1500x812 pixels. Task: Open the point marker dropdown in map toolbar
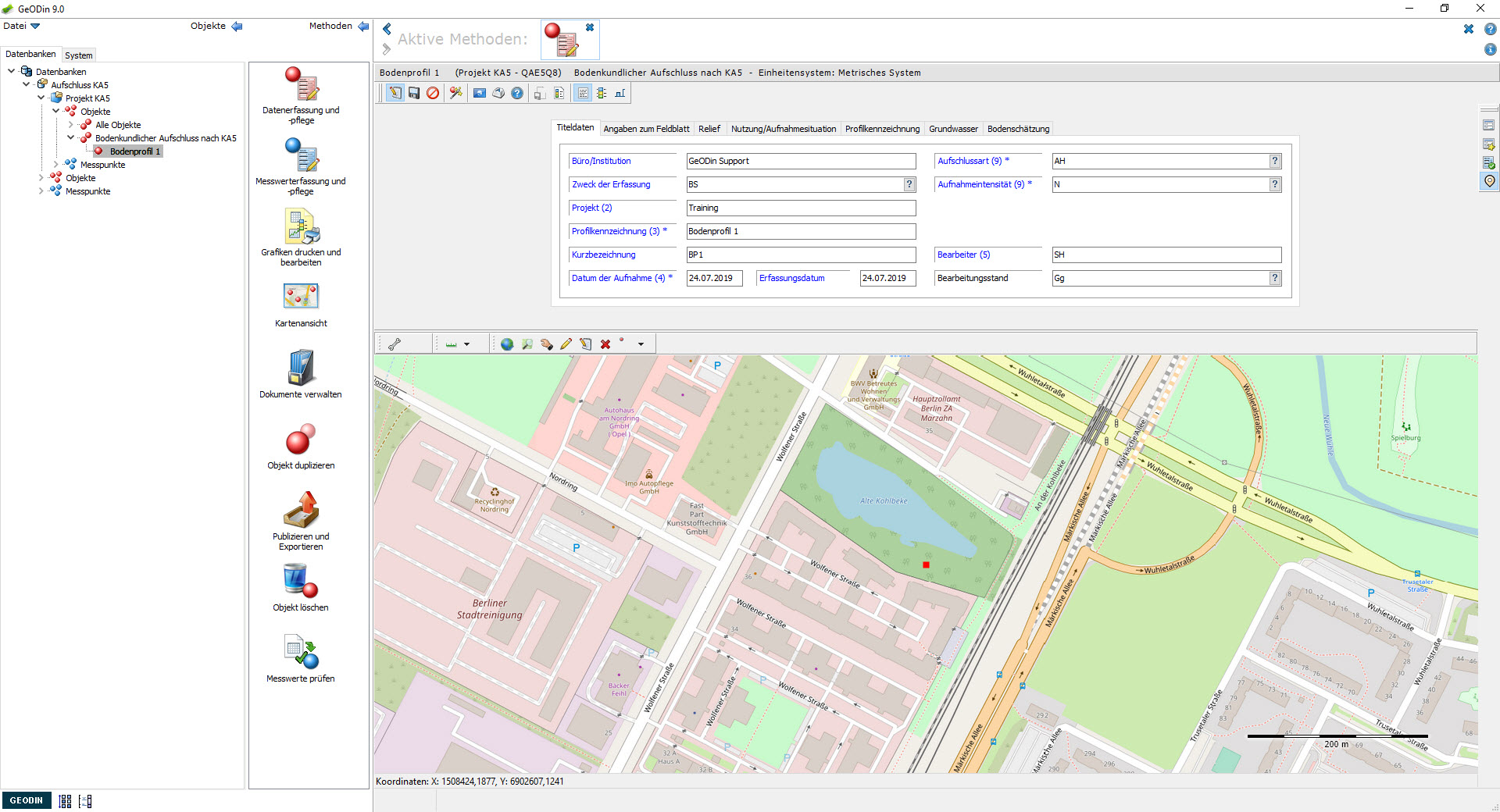coord(641,344)
